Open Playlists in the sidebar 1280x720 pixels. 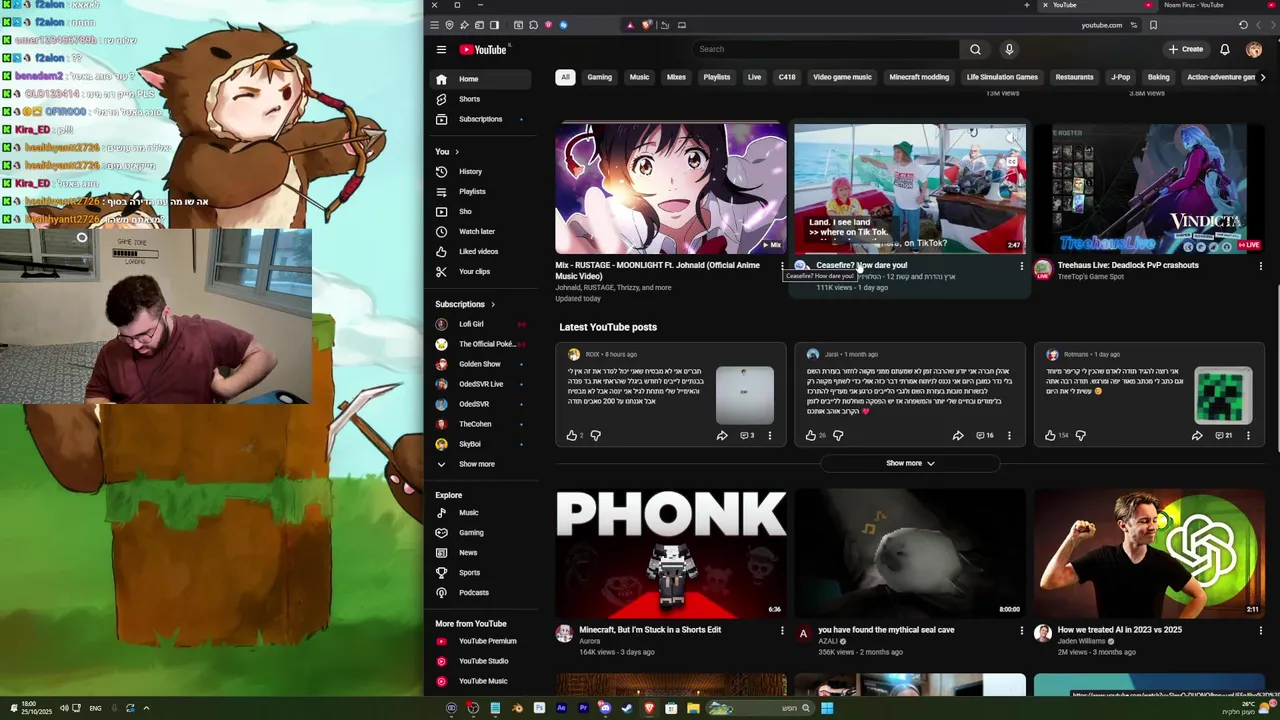pos(481,191)
